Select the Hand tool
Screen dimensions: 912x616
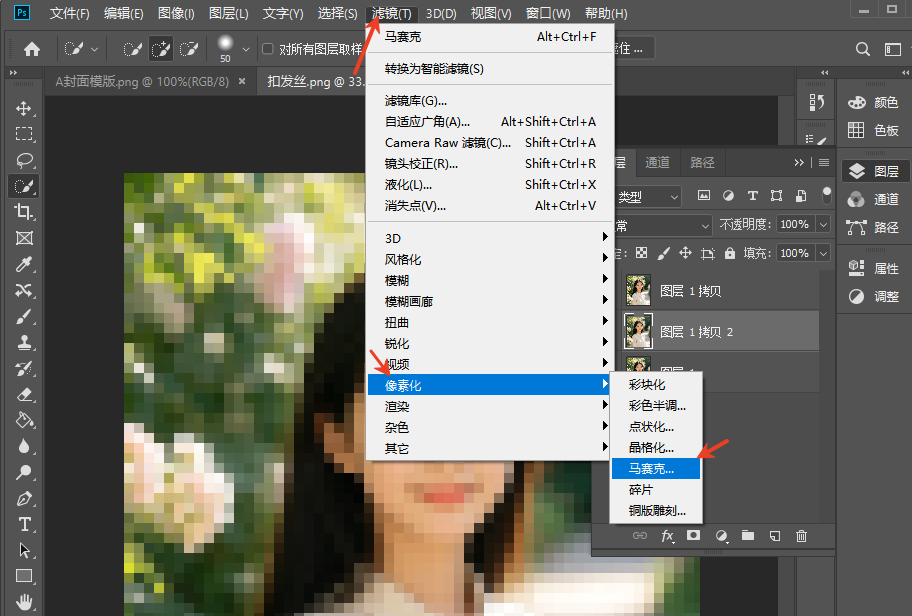(x=24, y=601)
